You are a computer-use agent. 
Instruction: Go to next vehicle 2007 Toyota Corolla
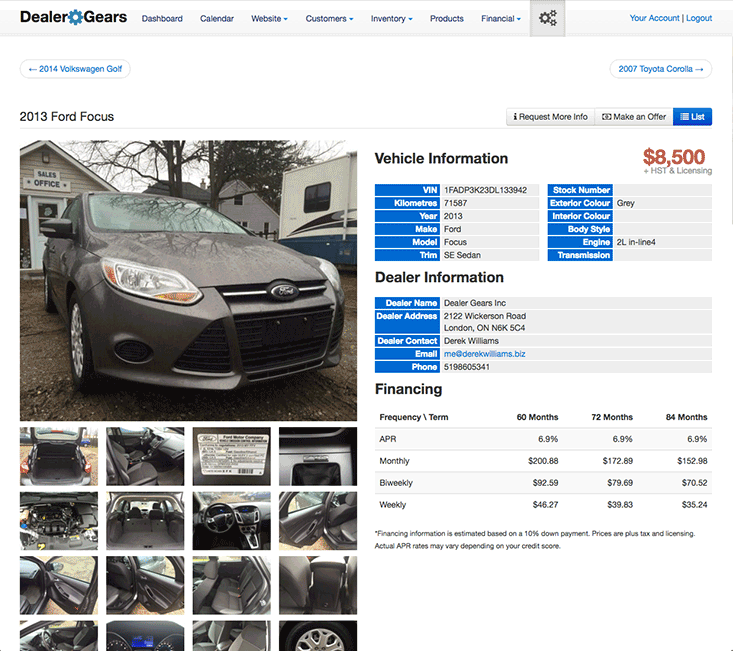(661, 69)
